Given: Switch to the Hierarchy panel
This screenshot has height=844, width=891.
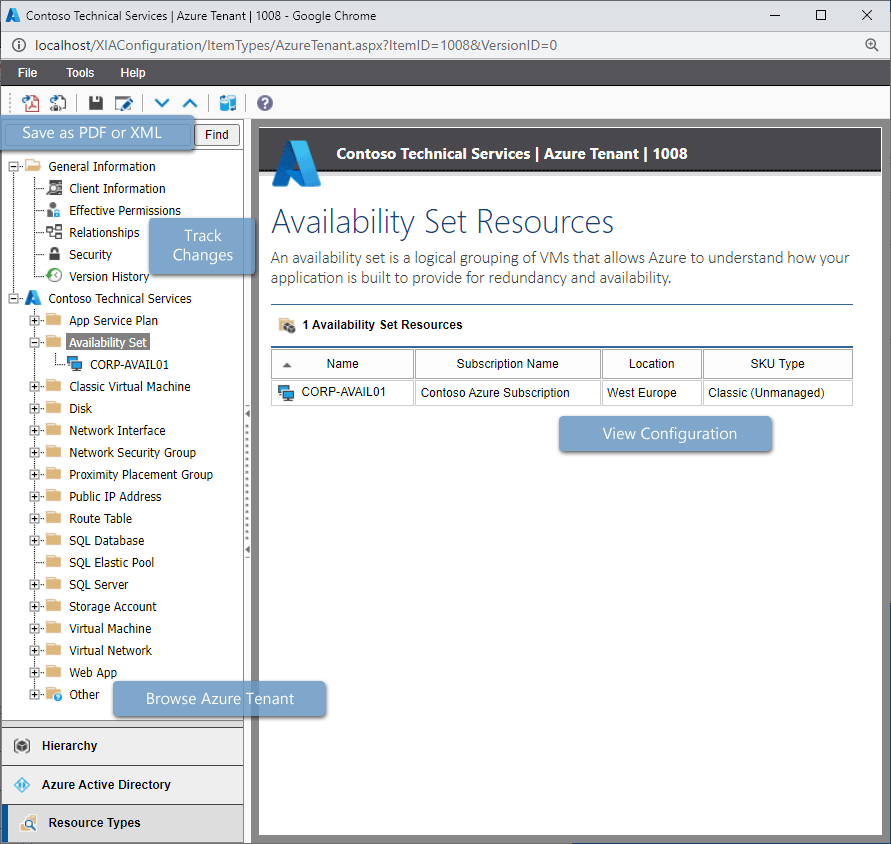Looking at the screenshot, I should point(122,746).
